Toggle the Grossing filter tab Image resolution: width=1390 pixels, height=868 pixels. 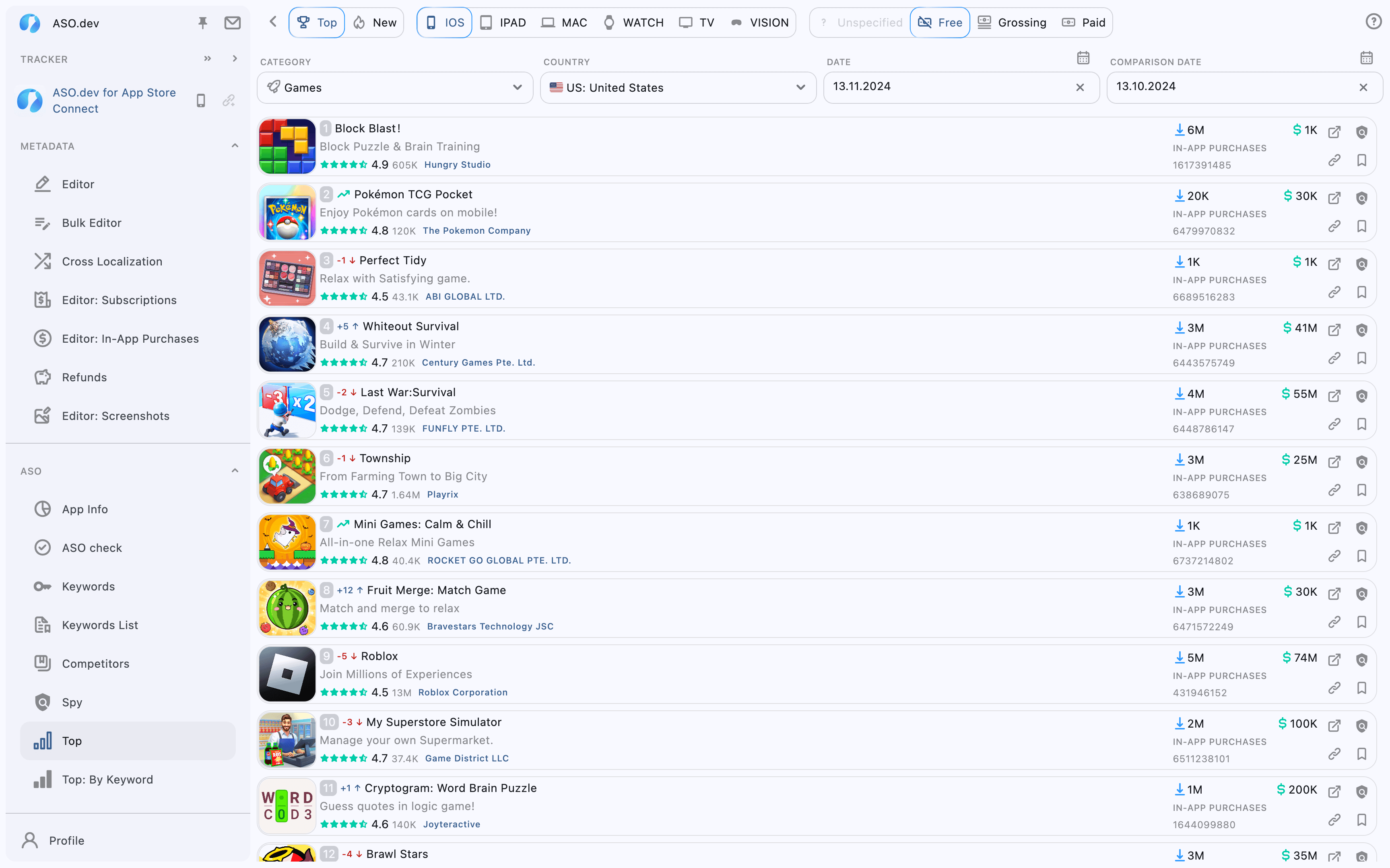(x=1013, y=22)
